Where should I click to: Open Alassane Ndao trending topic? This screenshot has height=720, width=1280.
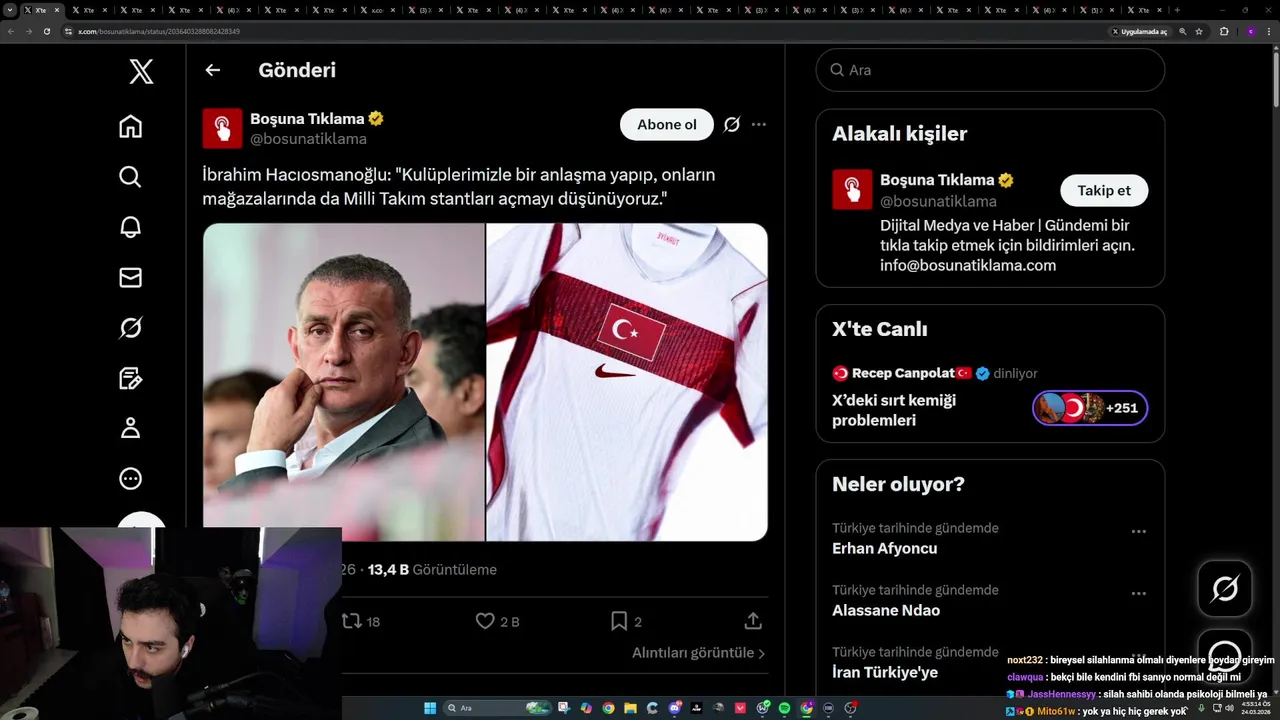[886, 610]
